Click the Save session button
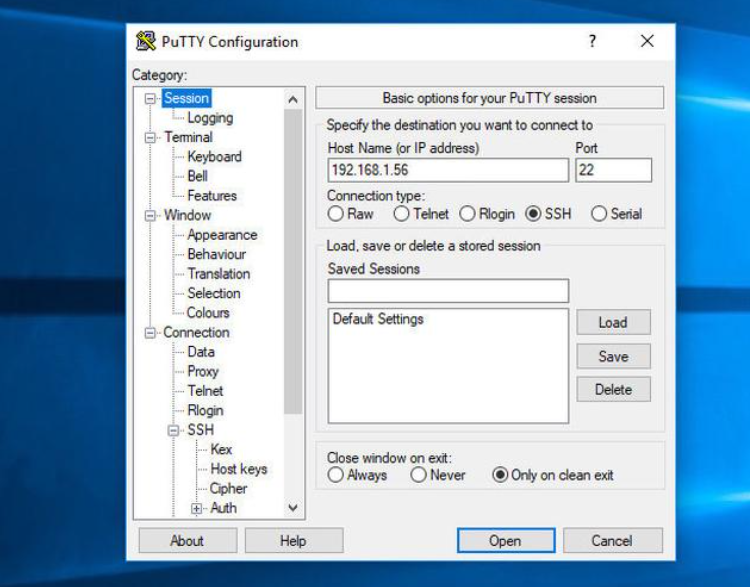 tap(613, 356)
